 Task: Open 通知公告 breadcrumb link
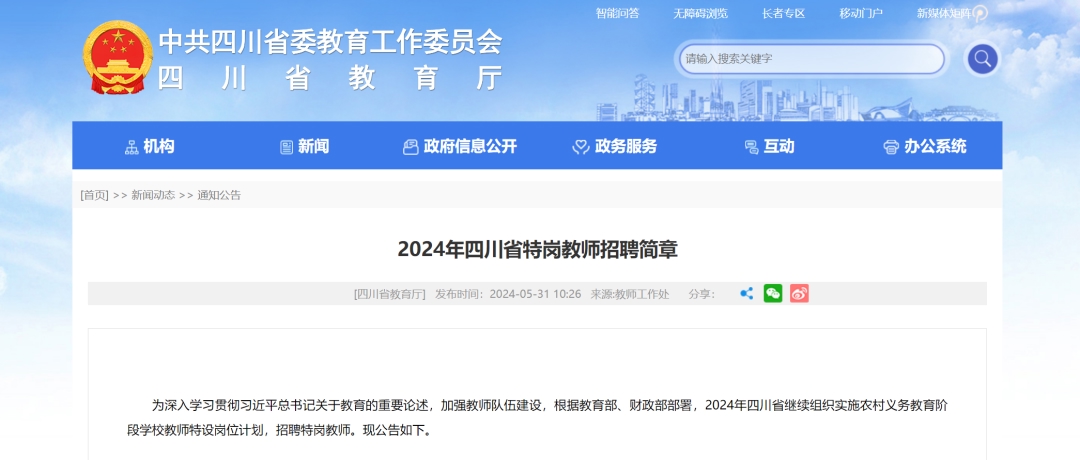[219, 195]
